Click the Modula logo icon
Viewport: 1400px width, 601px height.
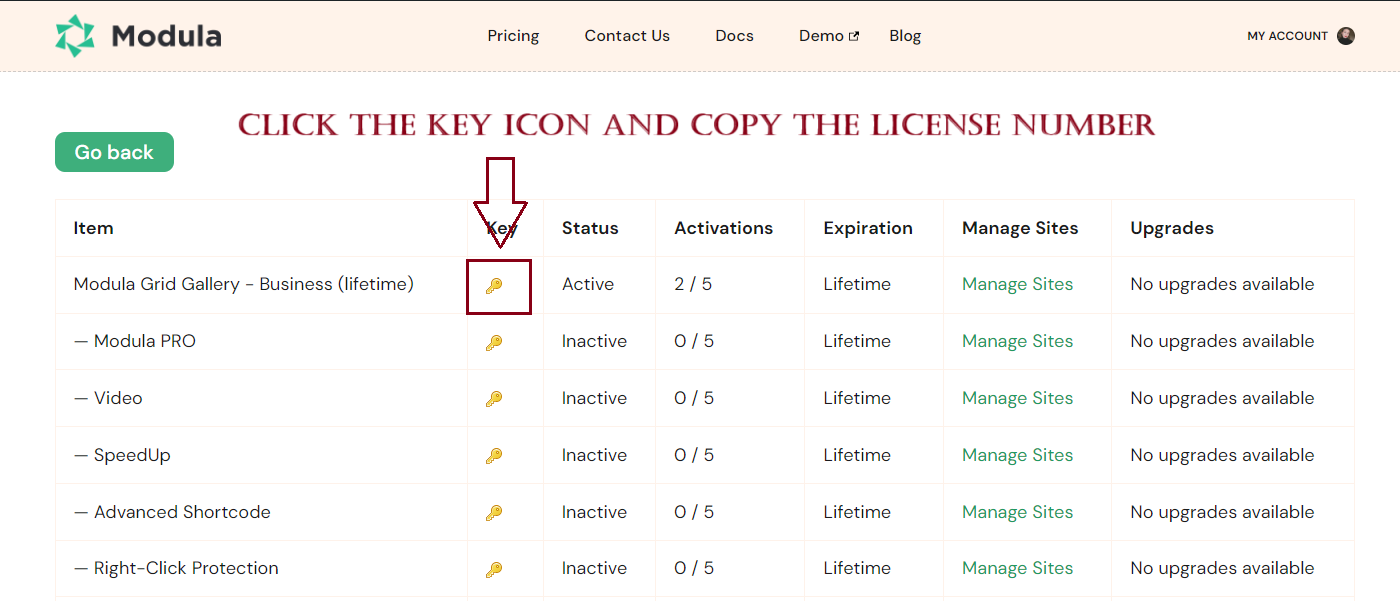(x=75, y=36)
